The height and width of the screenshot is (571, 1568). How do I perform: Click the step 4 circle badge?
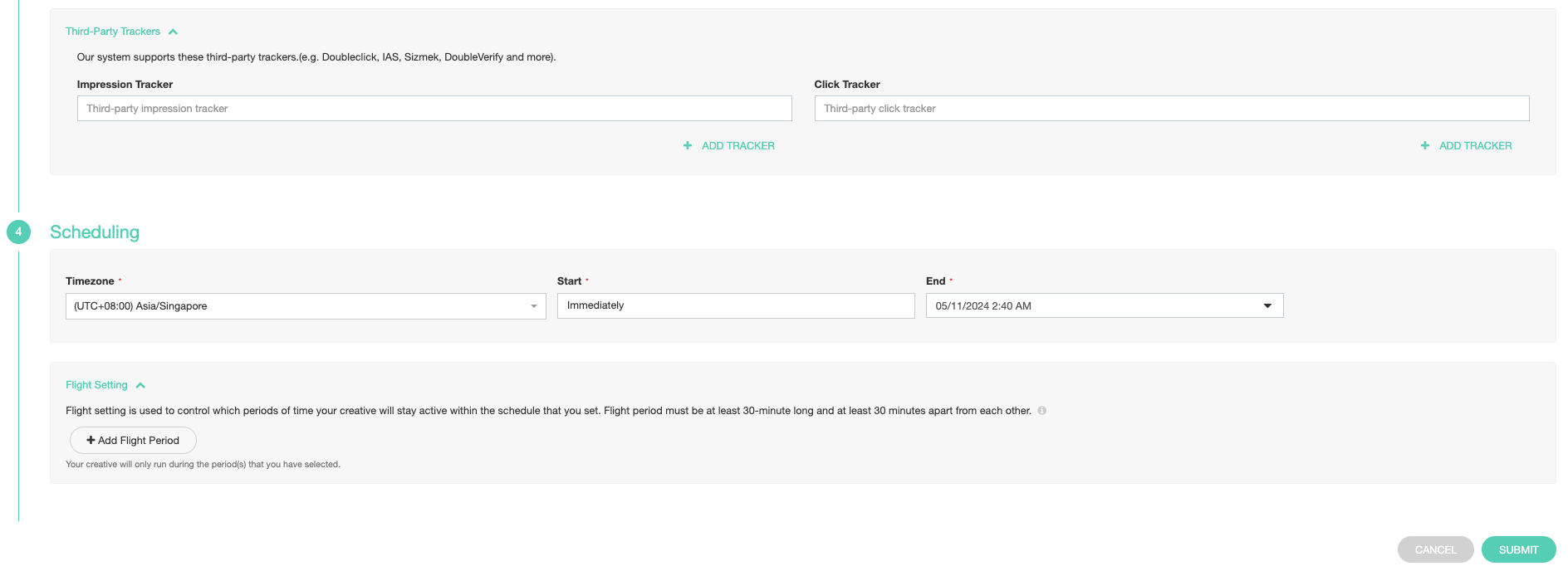(18, 232)
